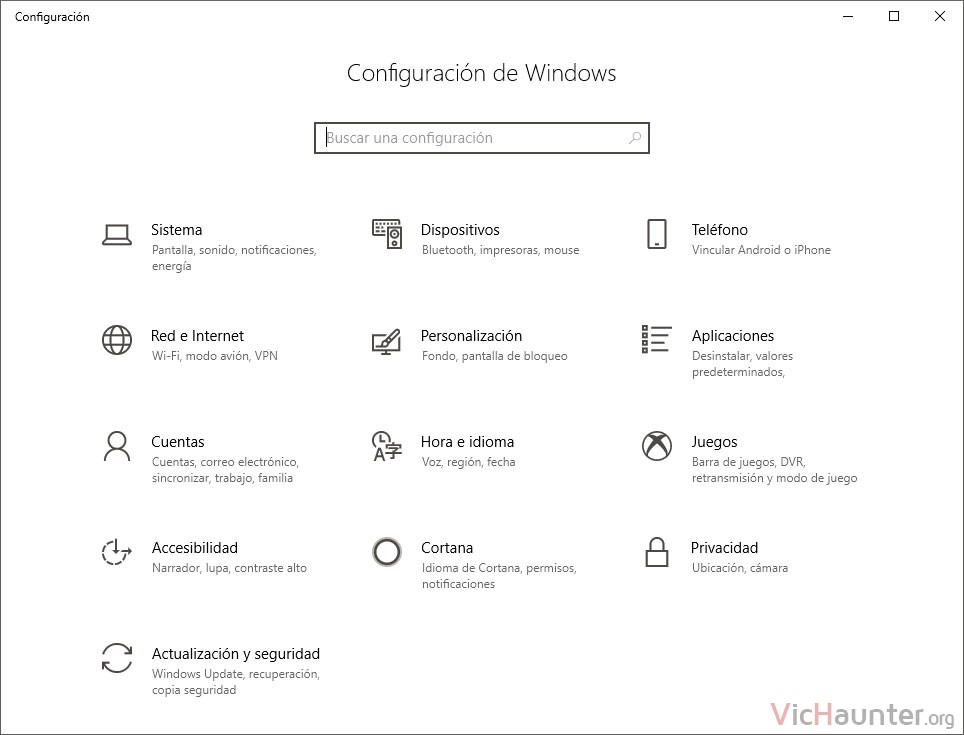Open the Actualización y seguridad title link
964x735 pixels.
coord(235,654)
